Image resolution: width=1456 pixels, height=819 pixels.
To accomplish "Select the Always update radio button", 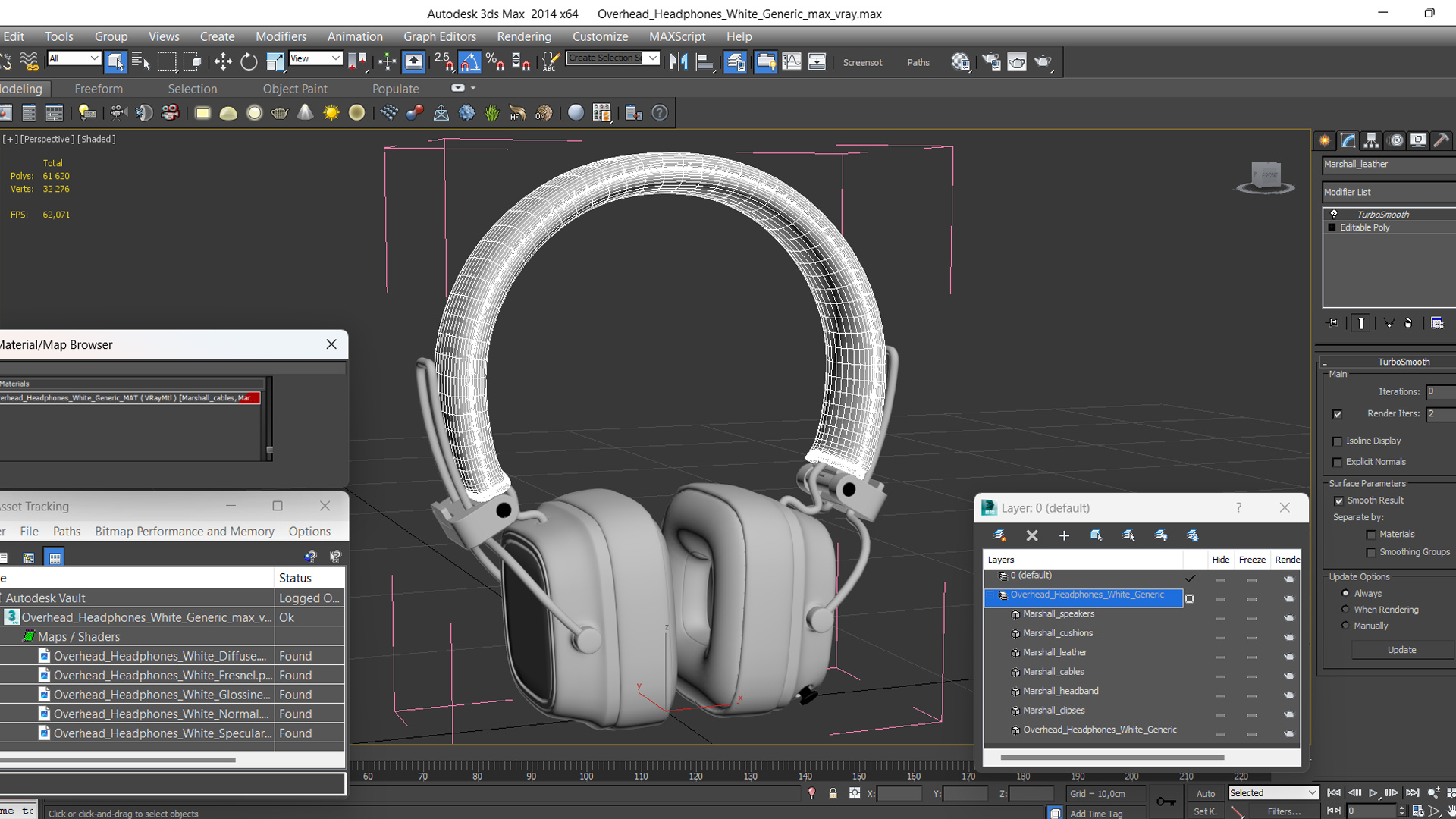I will [x=1346, y=593].
